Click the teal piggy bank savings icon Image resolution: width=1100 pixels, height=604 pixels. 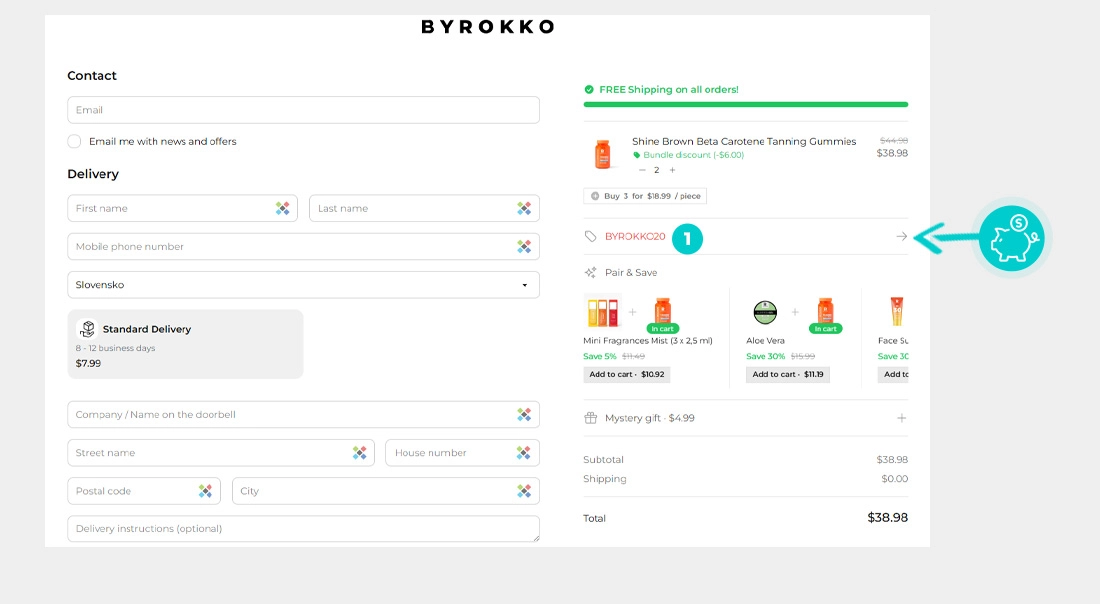pos(1011,239)
